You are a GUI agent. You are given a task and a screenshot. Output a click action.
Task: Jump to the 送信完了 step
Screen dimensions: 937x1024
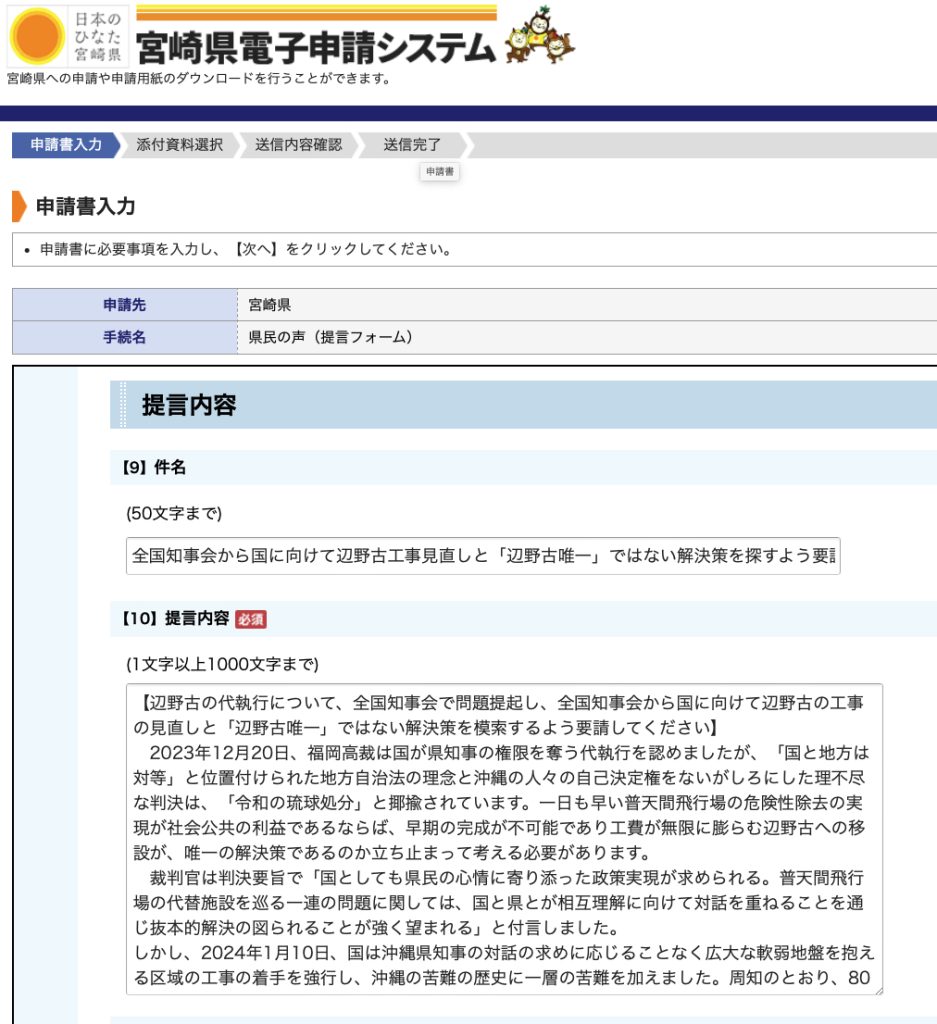(x=411, y=145)
